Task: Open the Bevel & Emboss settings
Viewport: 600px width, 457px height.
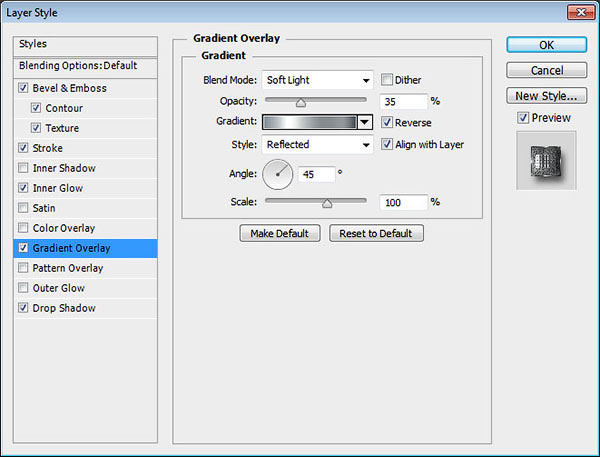Action: [x=85, y=88]
